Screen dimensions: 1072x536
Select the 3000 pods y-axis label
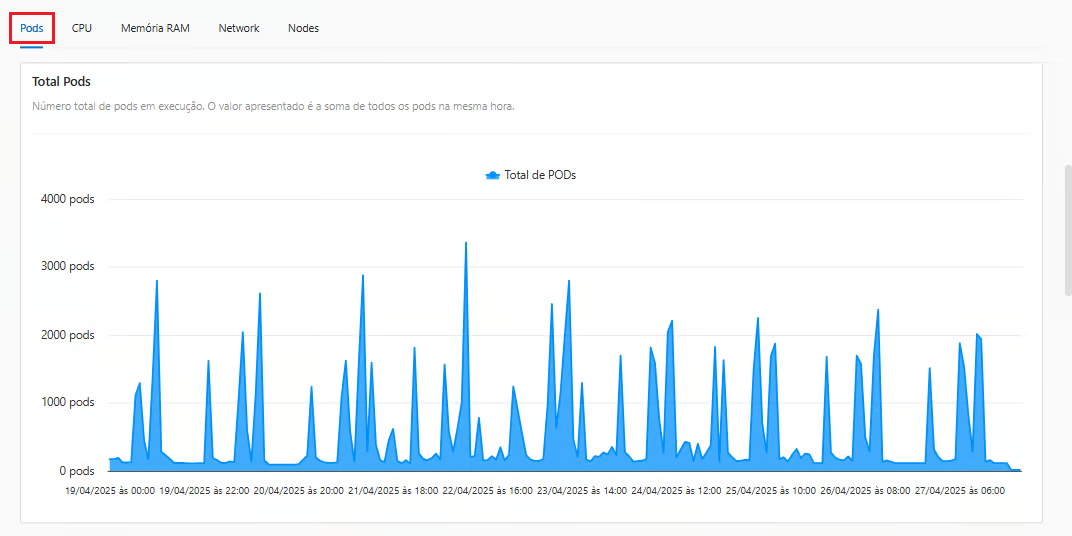tap(68, 267)
